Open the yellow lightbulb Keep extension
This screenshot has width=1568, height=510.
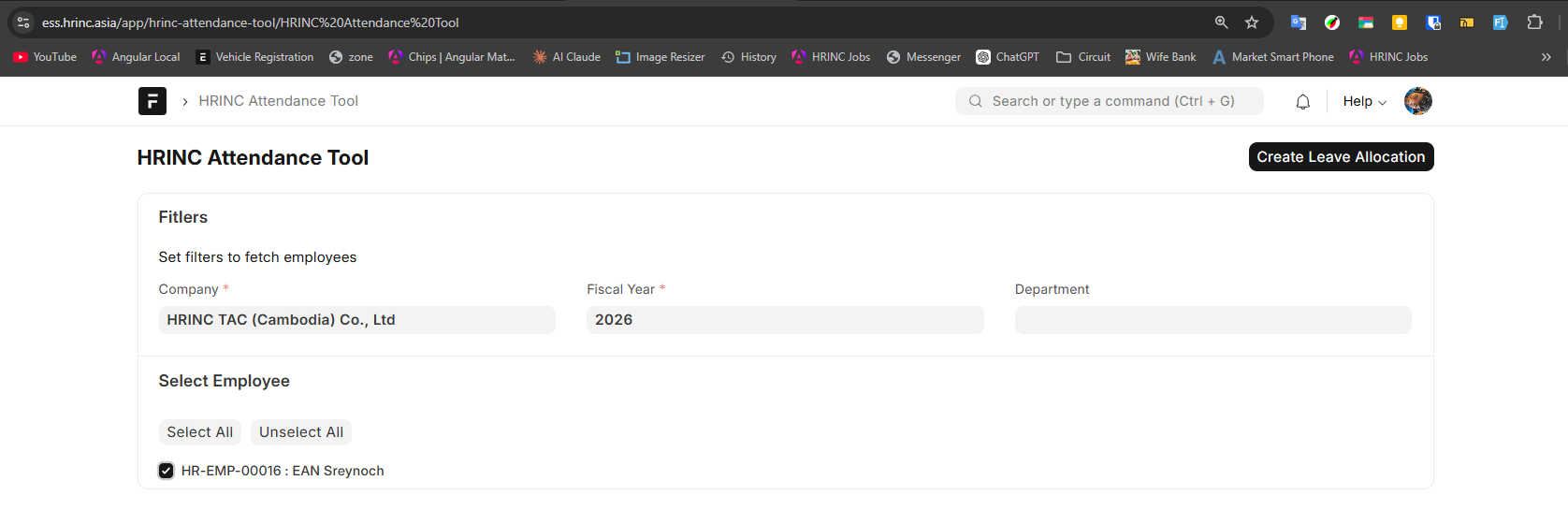click(1399, 22)
